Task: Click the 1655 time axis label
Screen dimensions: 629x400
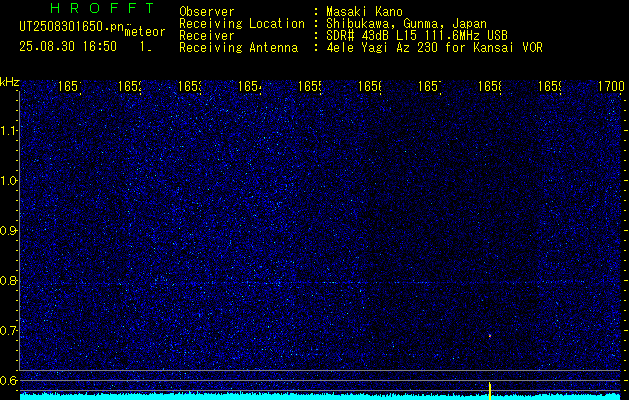Action: (x=310, y=86)
